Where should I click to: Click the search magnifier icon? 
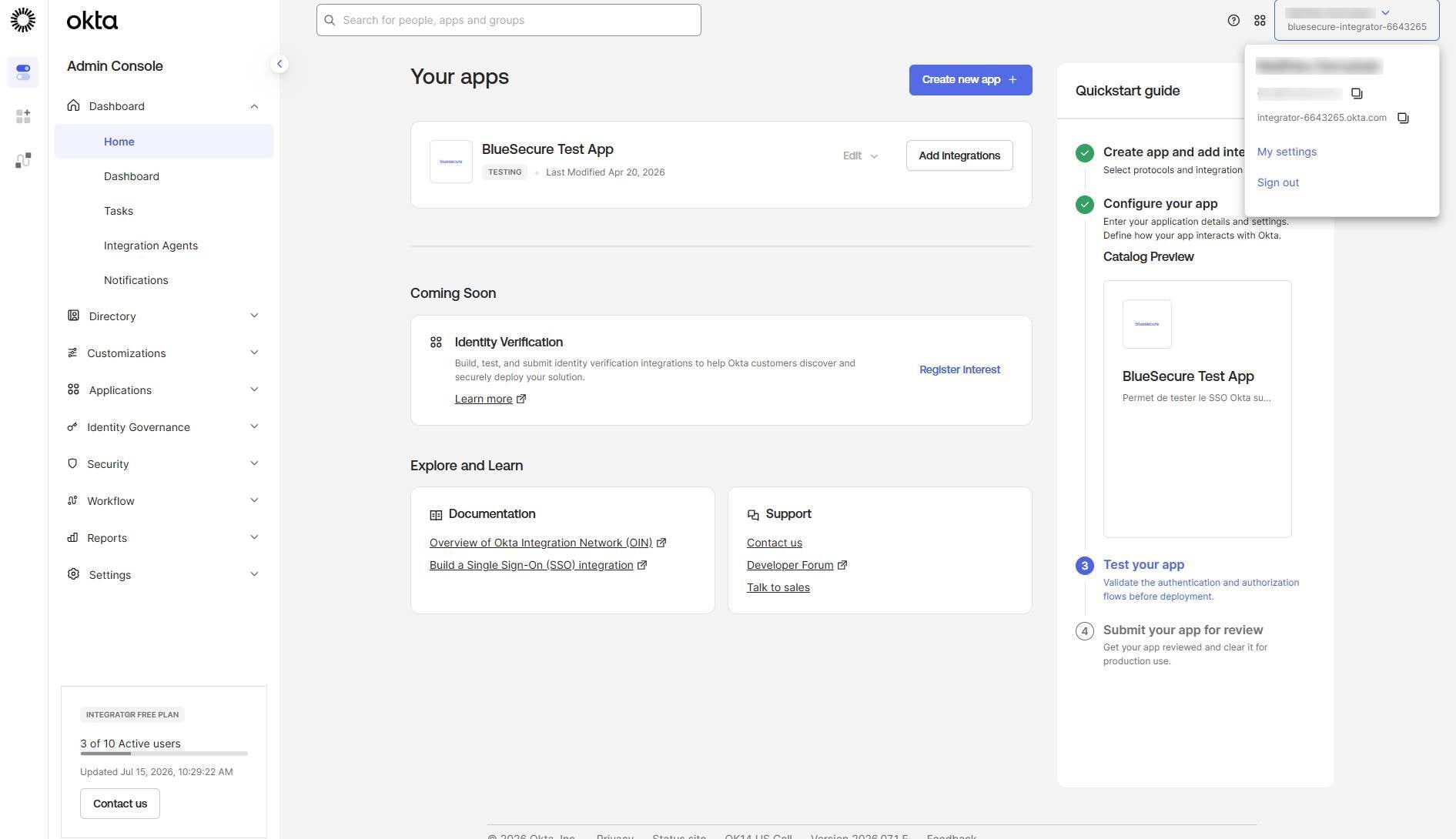(x=330, y=20)
